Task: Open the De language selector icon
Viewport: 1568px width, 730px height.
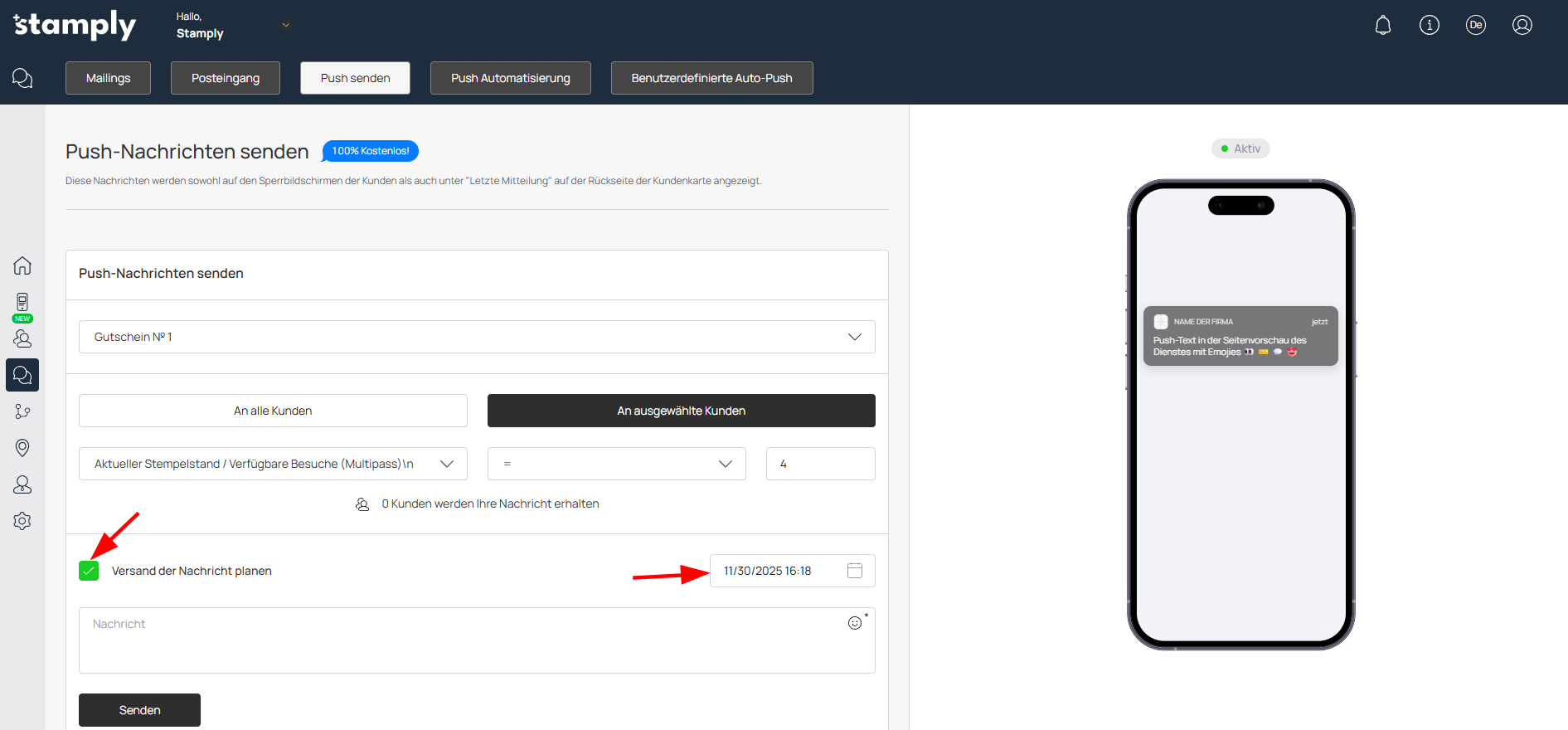Action: pos(1475,26)
